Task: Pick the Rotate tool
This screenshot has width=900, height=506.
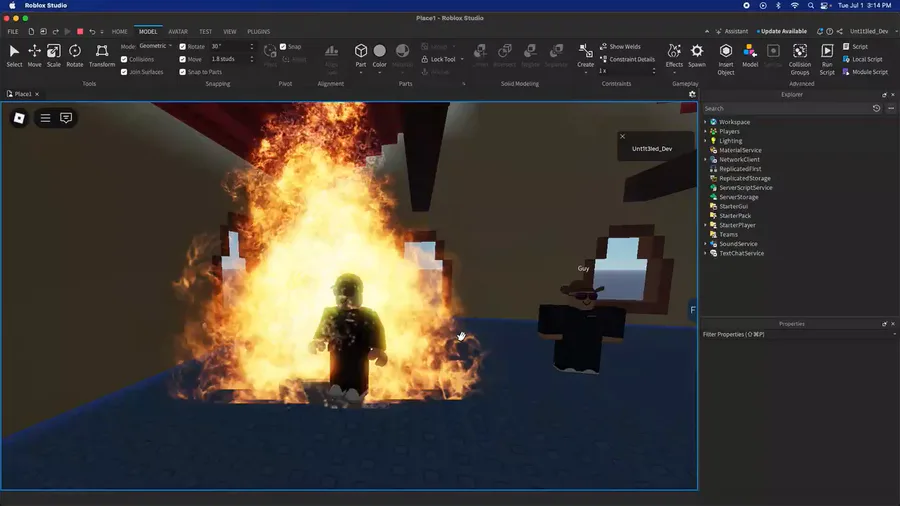Action: (x=75, y=56)
